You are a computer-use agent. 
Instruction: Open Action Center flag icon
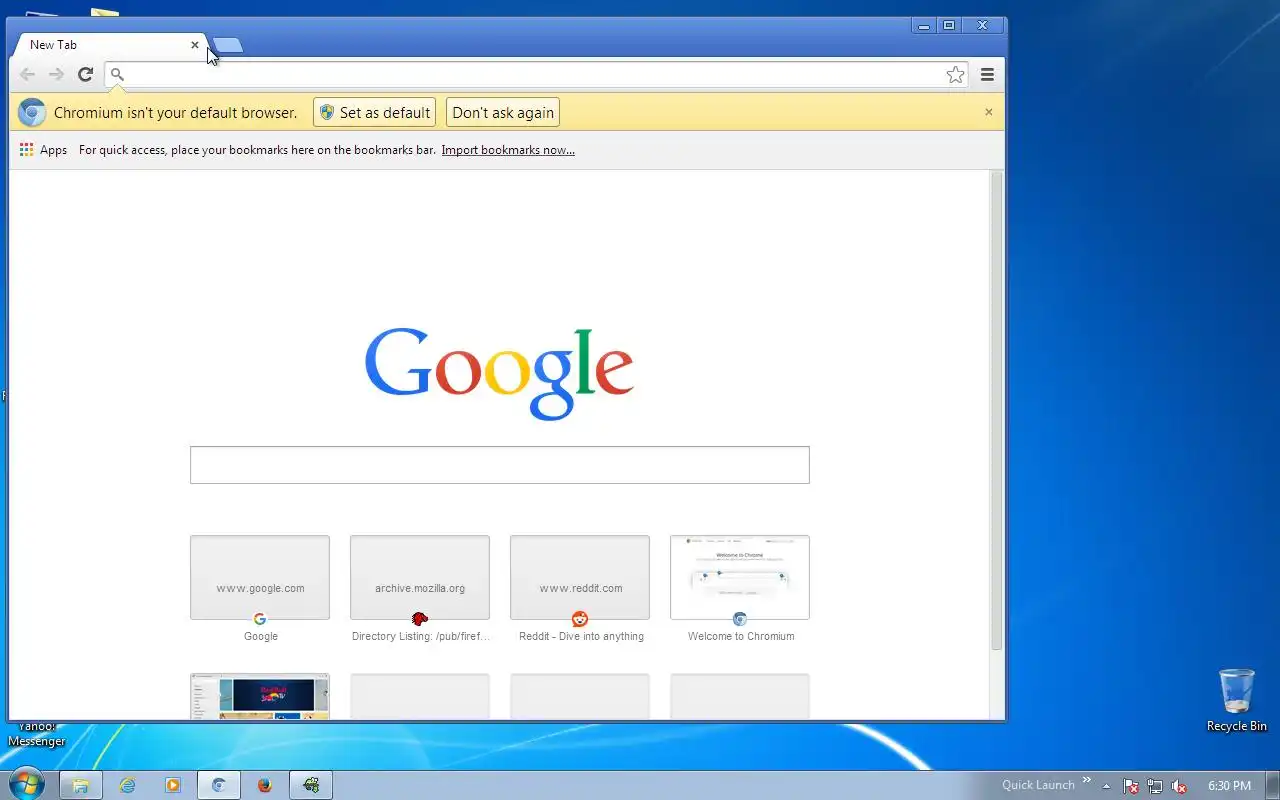(x=1131, y=786)
